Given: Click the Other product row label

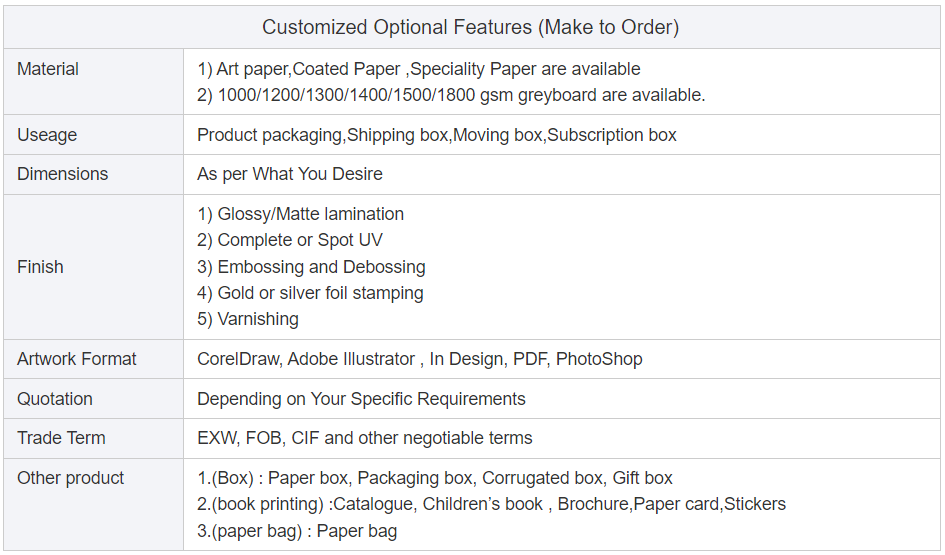Looking at the screenshot, I should point(71,478).
